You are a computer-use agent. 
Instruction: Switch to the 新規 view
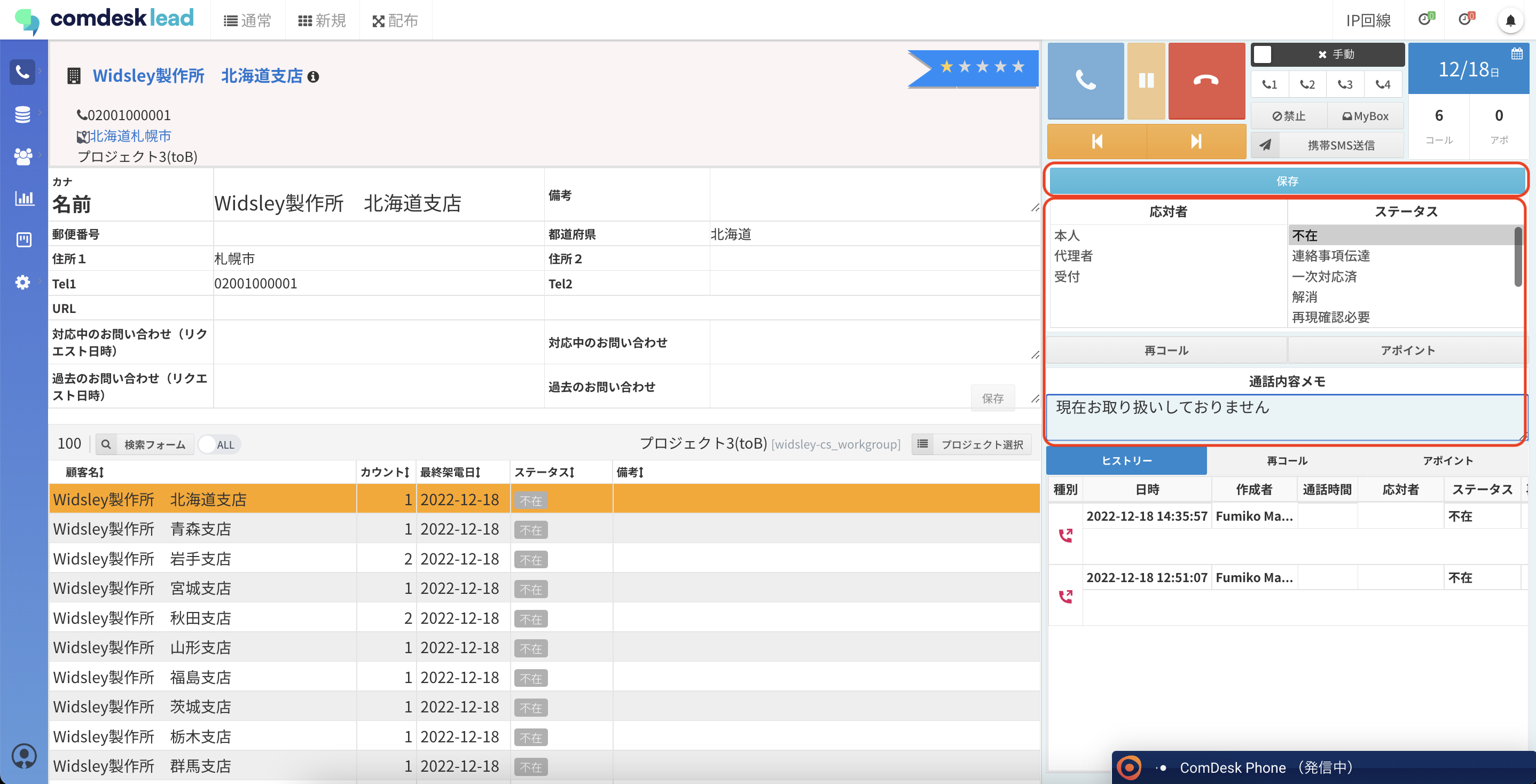322,21
